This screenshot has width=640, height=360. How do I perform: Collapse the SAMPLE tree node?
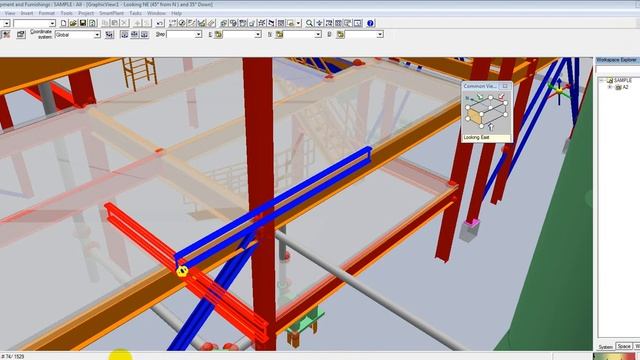tap(602, 80)
